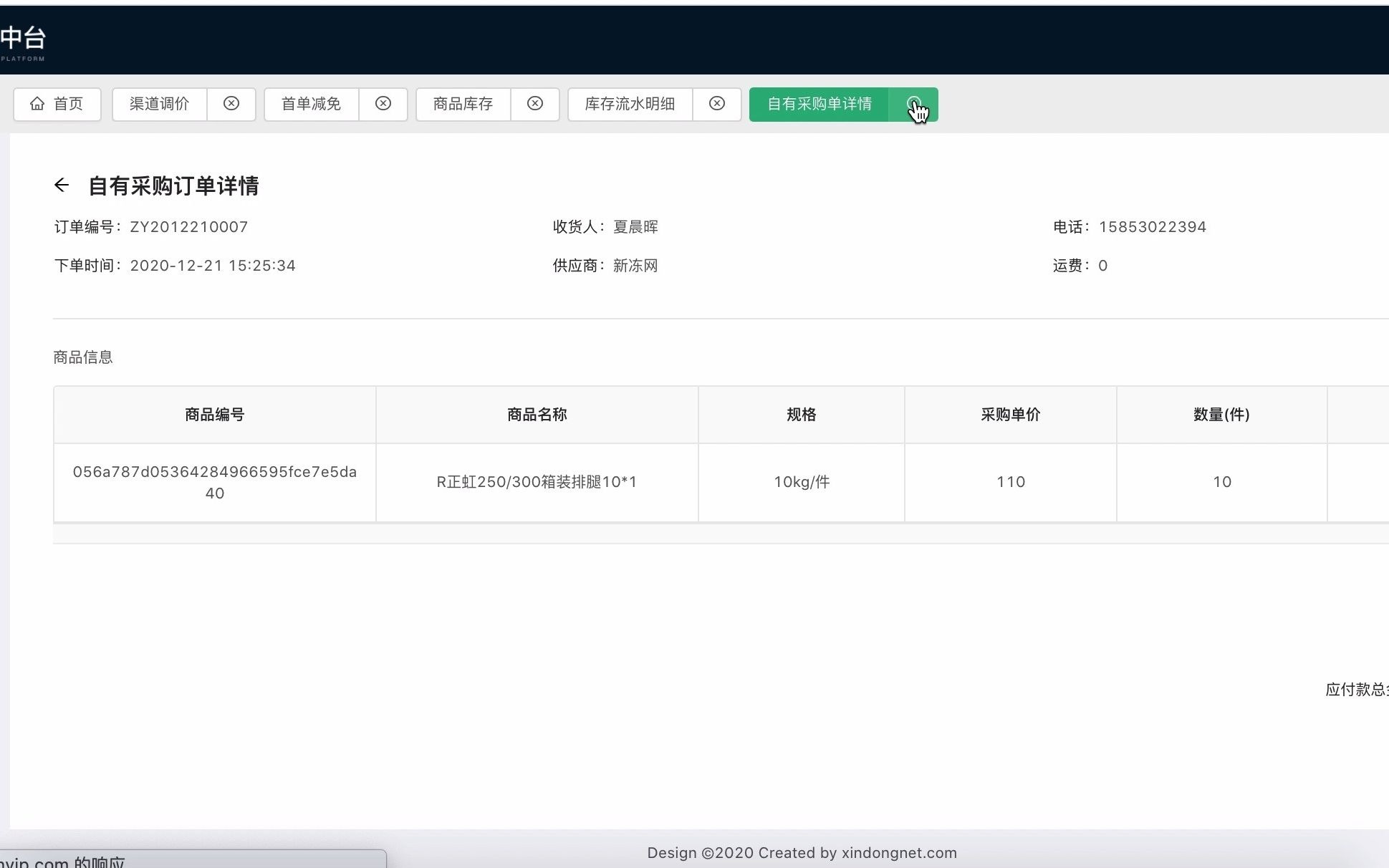Close the 渠道调价 tab

coord(231,104)
